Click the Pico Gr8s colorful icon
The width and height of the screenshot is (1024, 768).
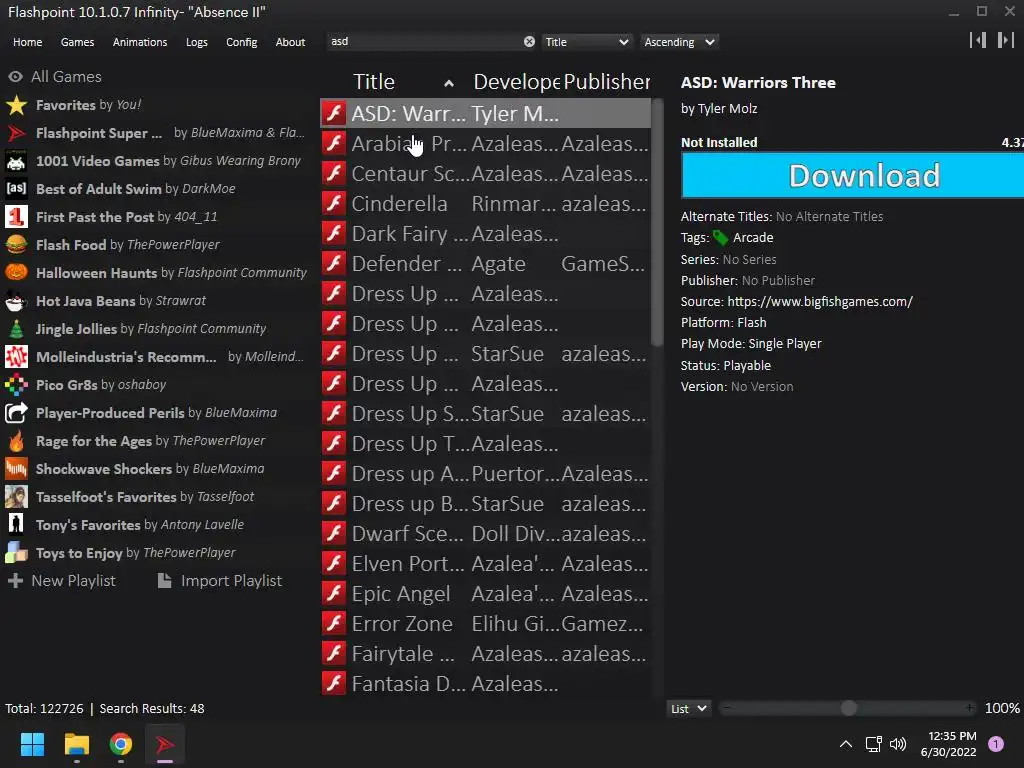(x=16, y=385)
